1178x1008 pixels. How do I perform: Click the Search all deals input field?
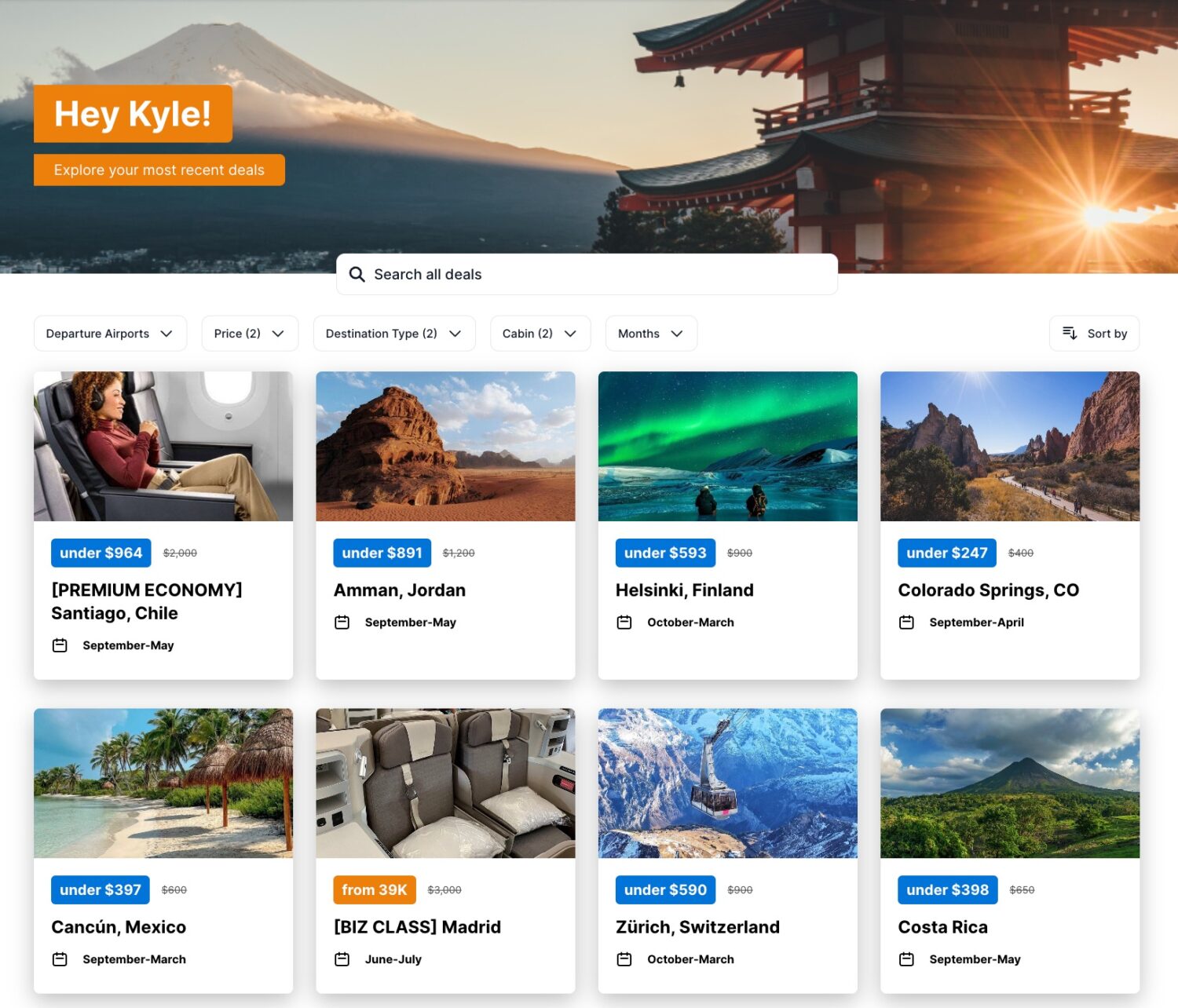click(x=587, y=274)
